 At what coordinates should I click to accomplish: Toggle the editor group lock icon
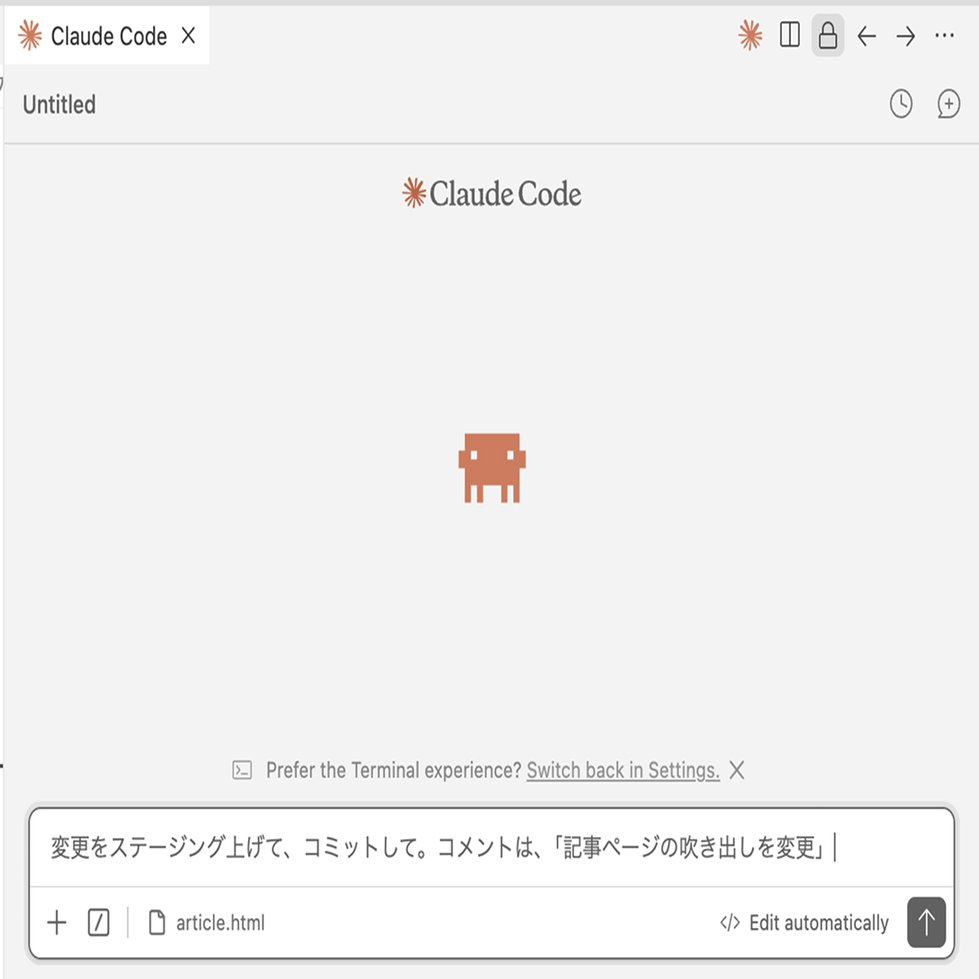828,36
